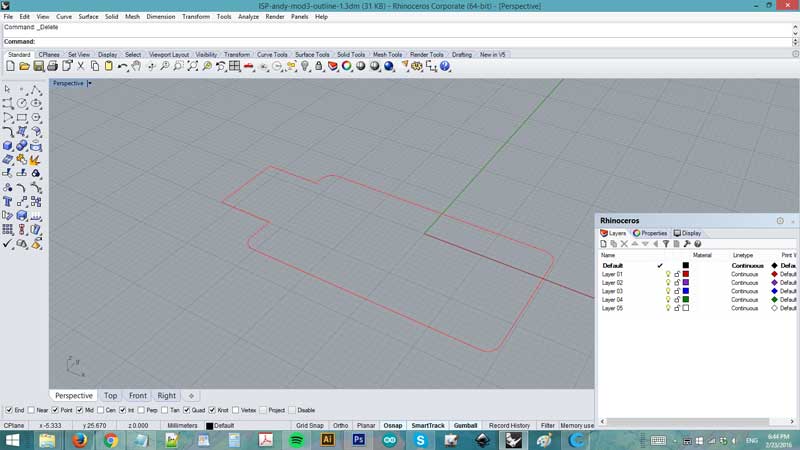The height and width of the screenshot is (450, 800).
Task: Open the color wheel Object Properties icon
Action: click(x=346, y=66)
